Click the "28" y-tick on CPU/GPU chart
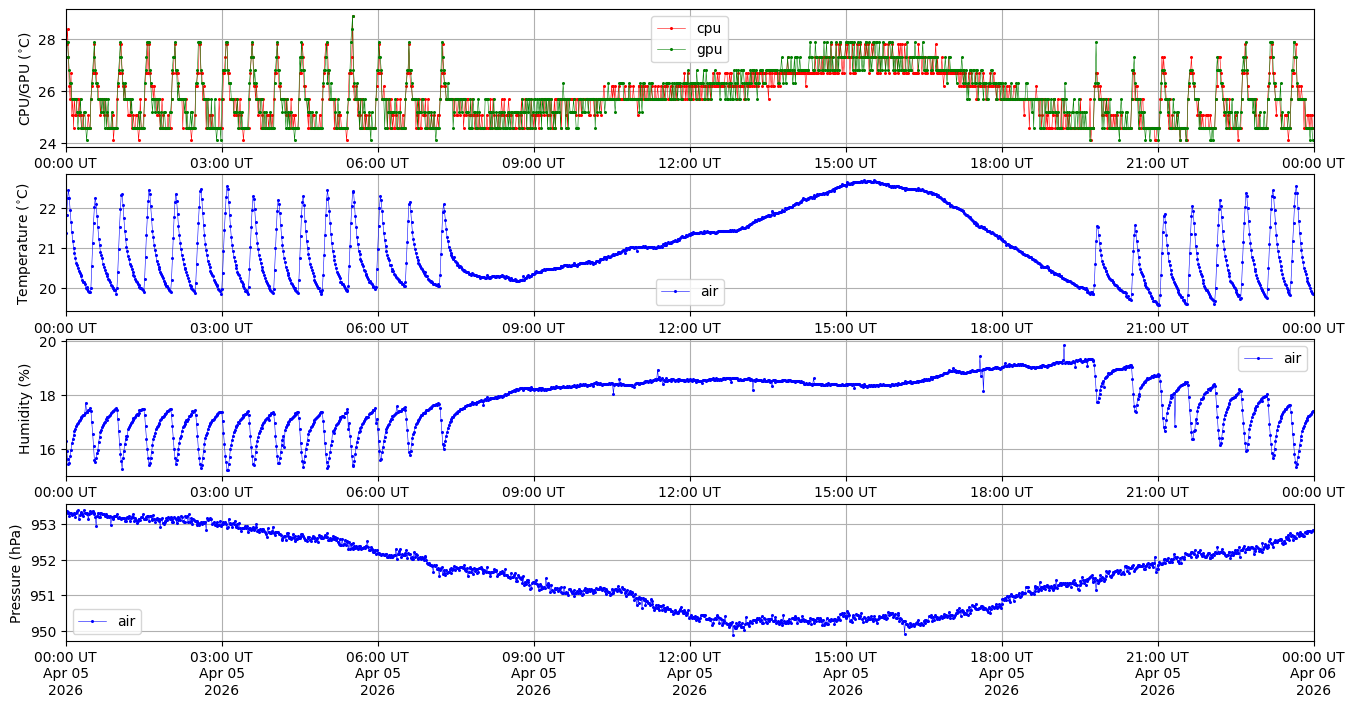Image resolution: width=1354 pixels, height=707 pixels. pyautogui.click(x=47, y=40)
